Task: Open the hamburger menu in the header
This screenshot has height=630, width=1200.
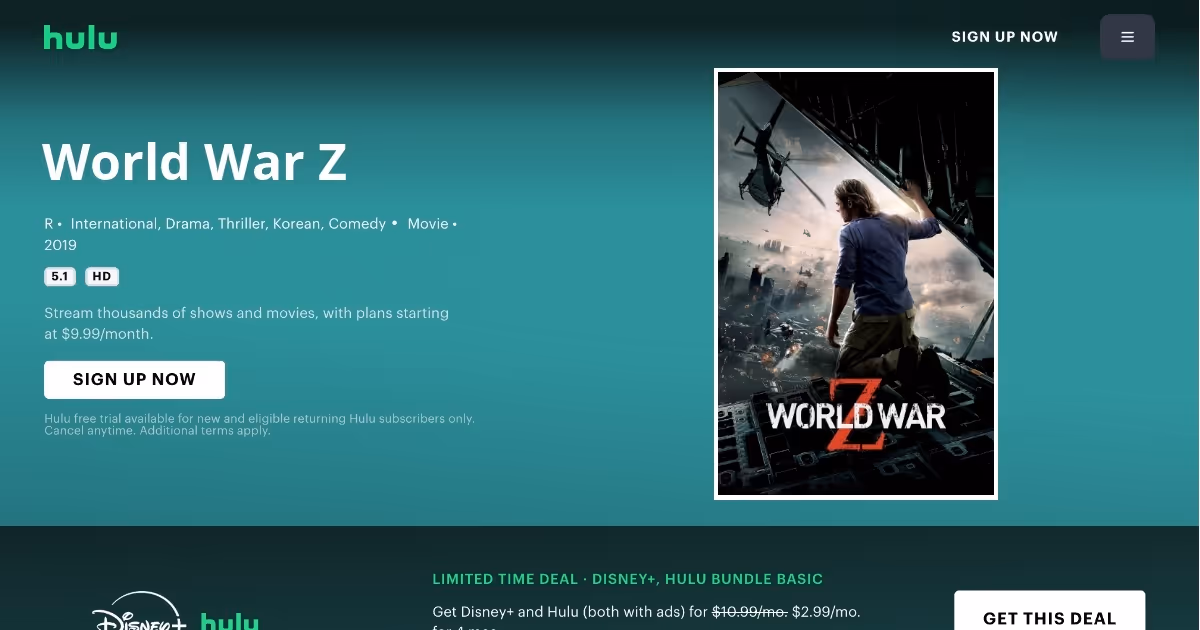Action: 1127,37
